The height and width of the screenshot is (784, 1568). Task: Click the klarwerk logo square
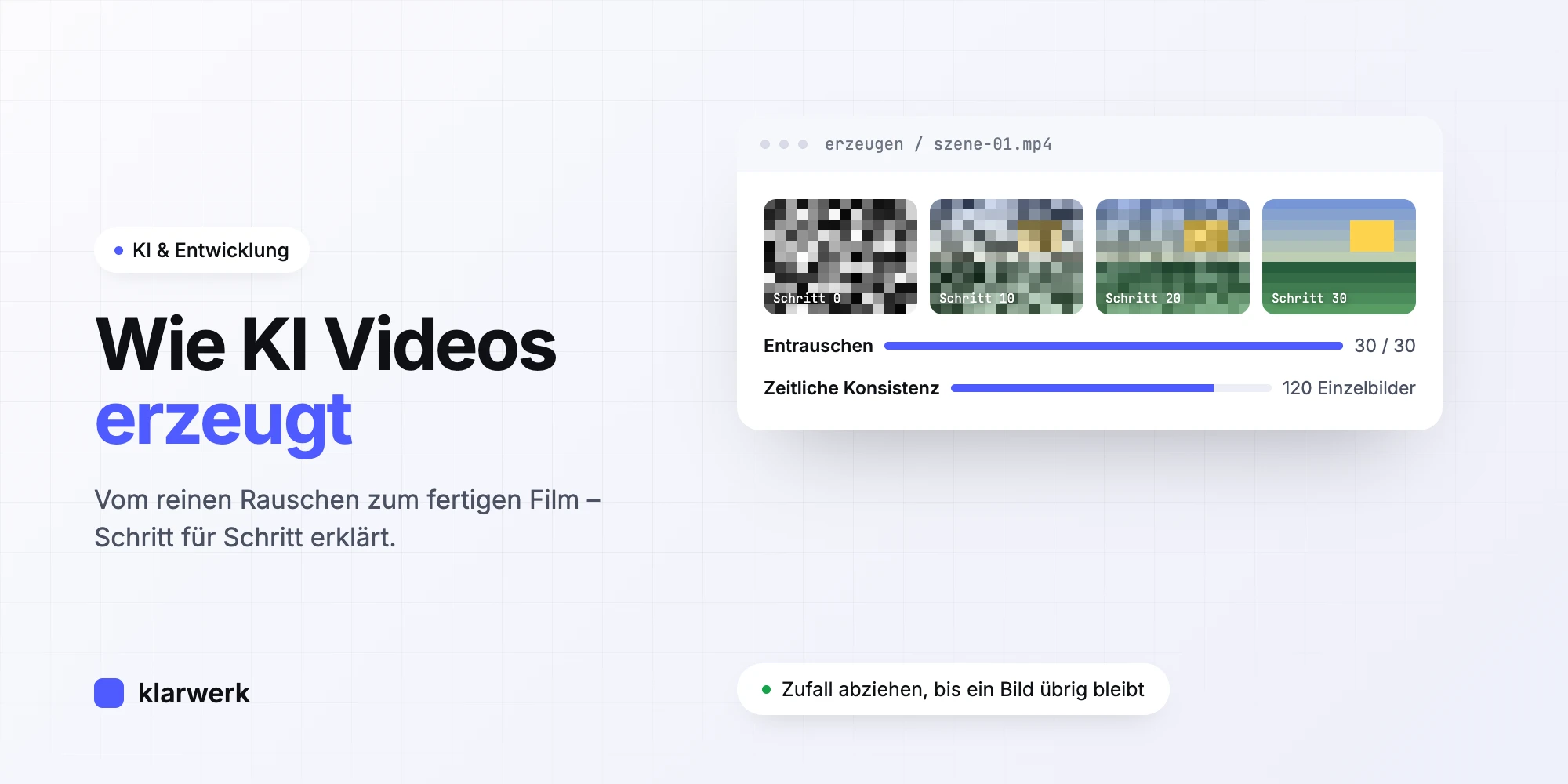pyautogui.click(x=109, y=693)
